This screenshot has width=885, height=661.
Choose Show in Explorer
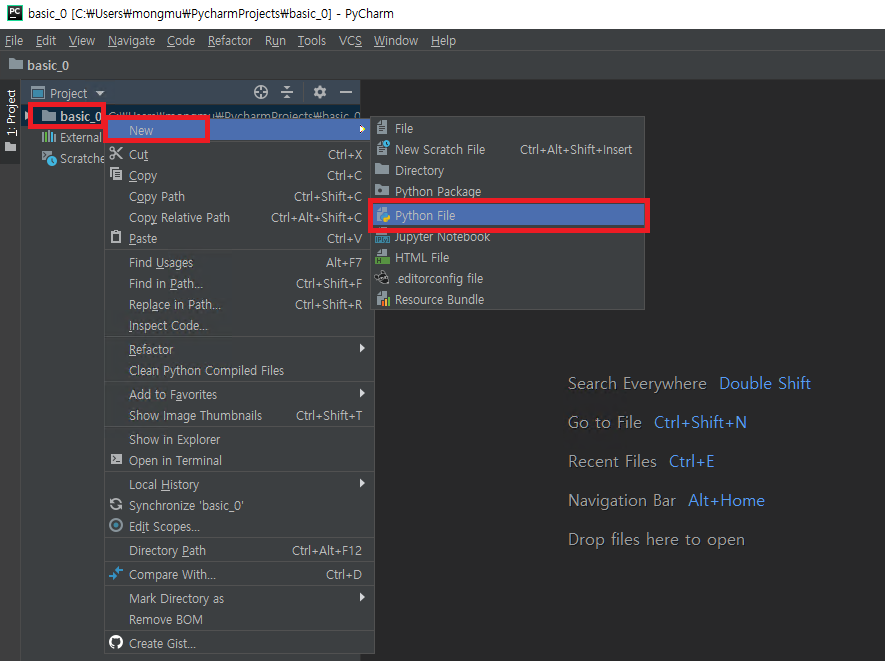click(239, 439)
